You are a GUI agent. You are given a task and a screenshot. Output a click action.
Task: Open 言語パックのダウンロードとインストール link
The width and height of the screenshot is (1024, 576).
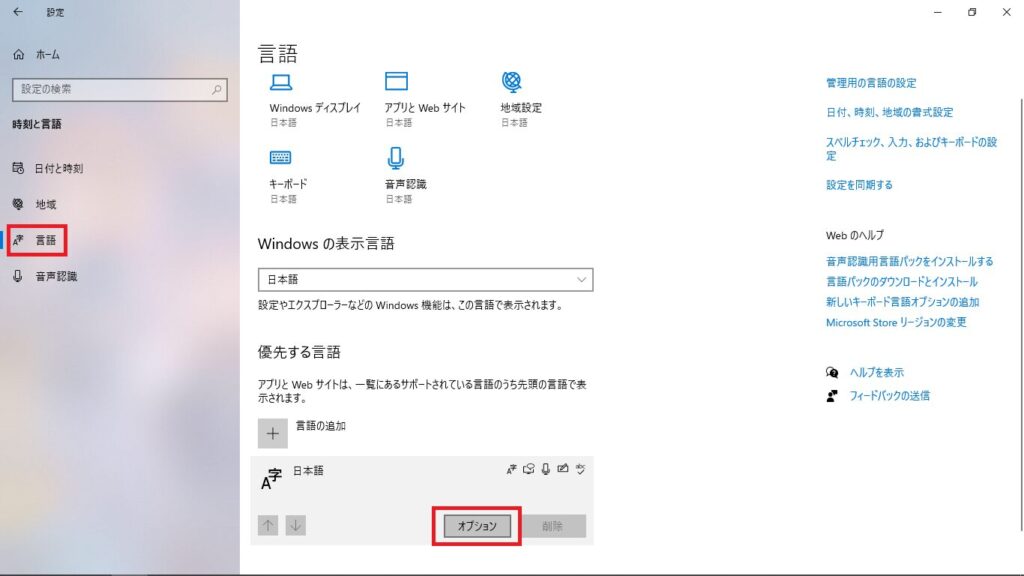tap(902, 281)
